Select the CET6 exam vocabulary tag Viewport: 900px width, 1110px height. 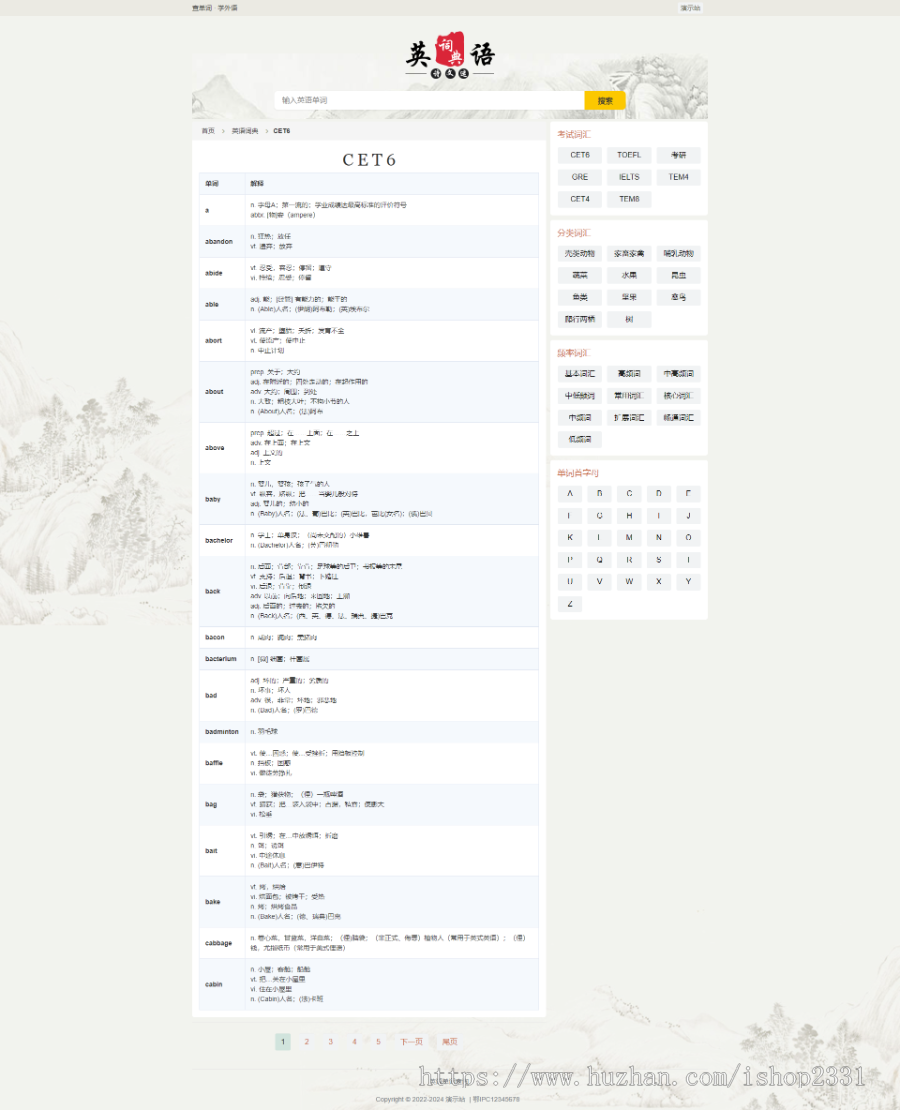click(580, 155)
